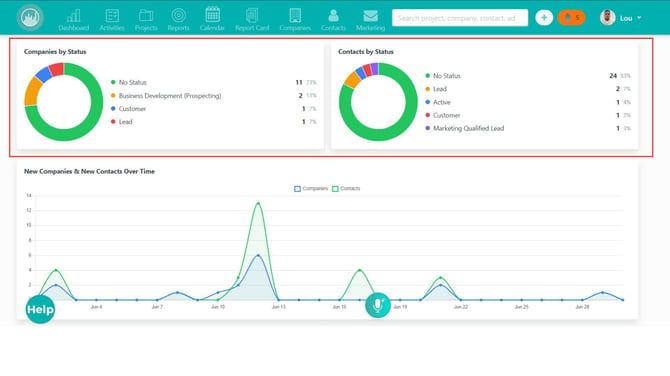Click red Lead dot in Companies legend
The height and width of the screenshot is (376, 670).
pos(113,121)
